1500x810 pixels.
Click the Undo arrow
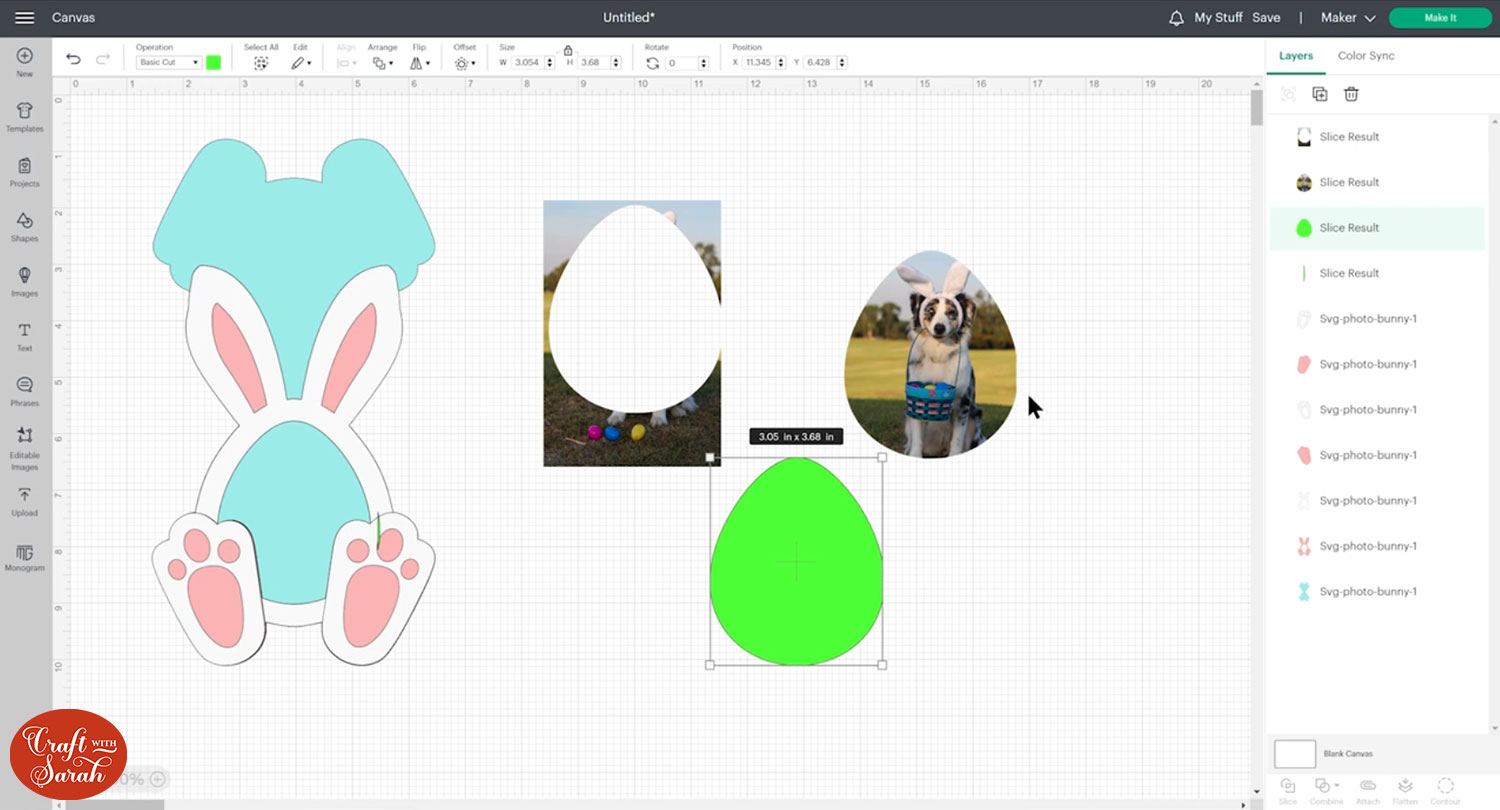click(x=73, y=61)
